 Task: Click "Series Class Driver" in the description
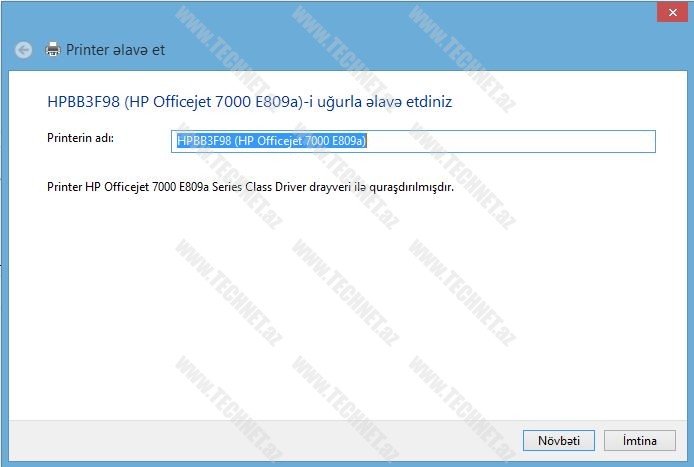click(x=284, y=187)
